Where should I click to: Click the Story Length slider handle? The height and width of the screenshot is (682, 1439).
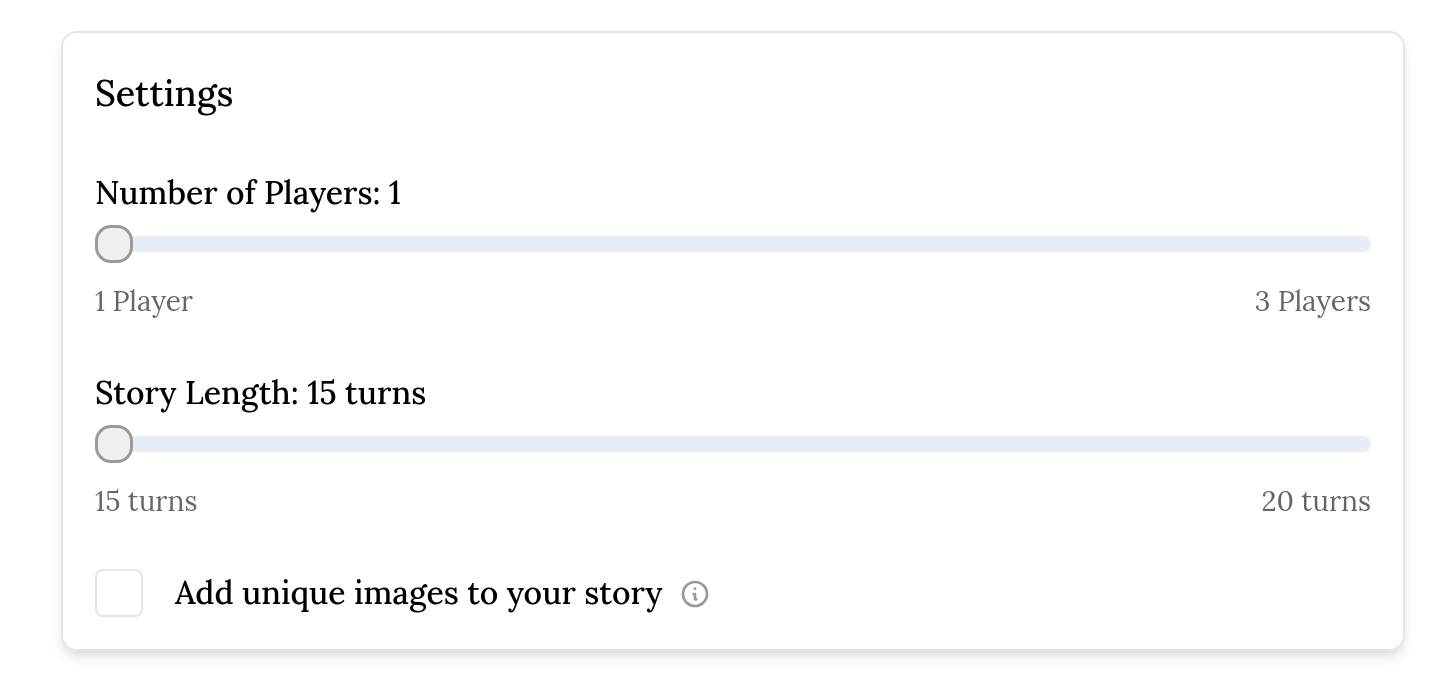click(114, 444)
